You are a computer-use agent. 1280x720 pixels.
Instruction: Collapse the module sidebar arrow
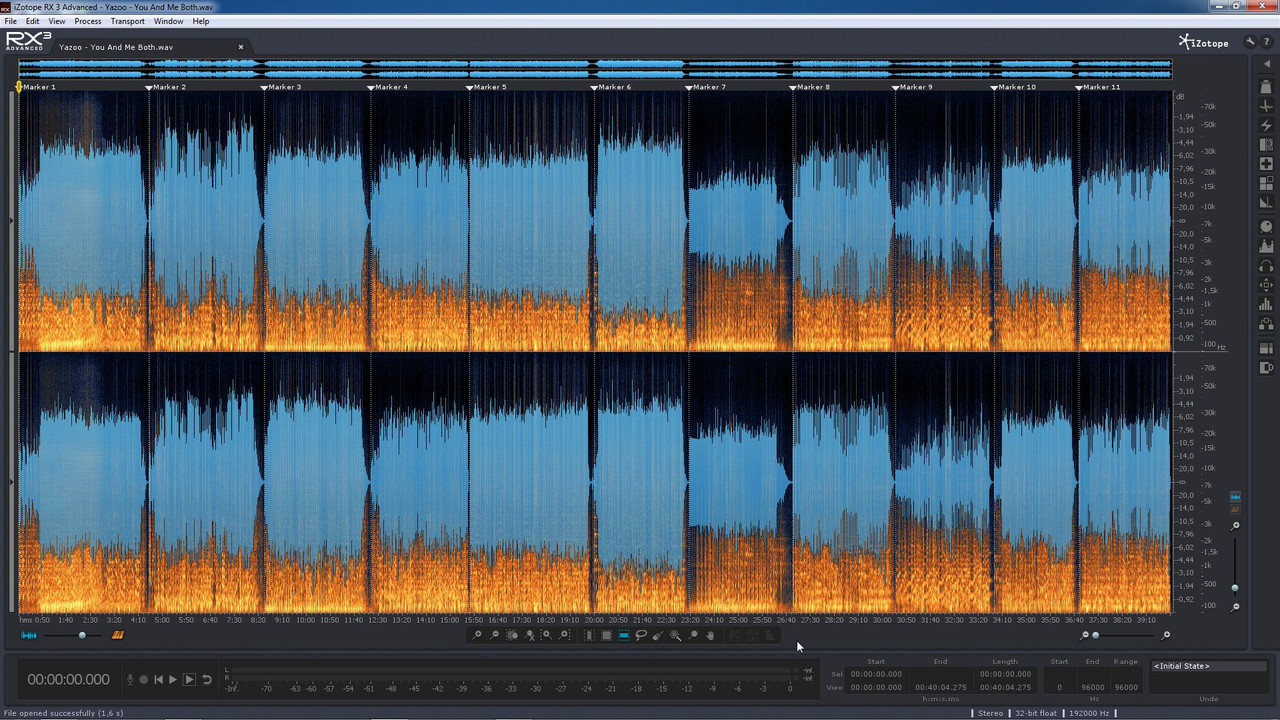click(1266, 64)
